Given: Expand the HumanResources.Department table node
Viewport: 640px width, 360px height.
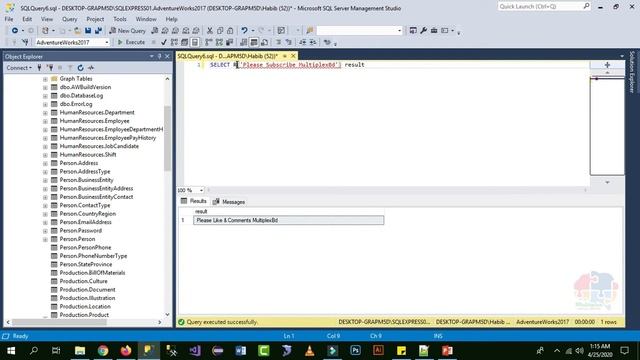Looking at the screenshot, I should click(45, 113).
